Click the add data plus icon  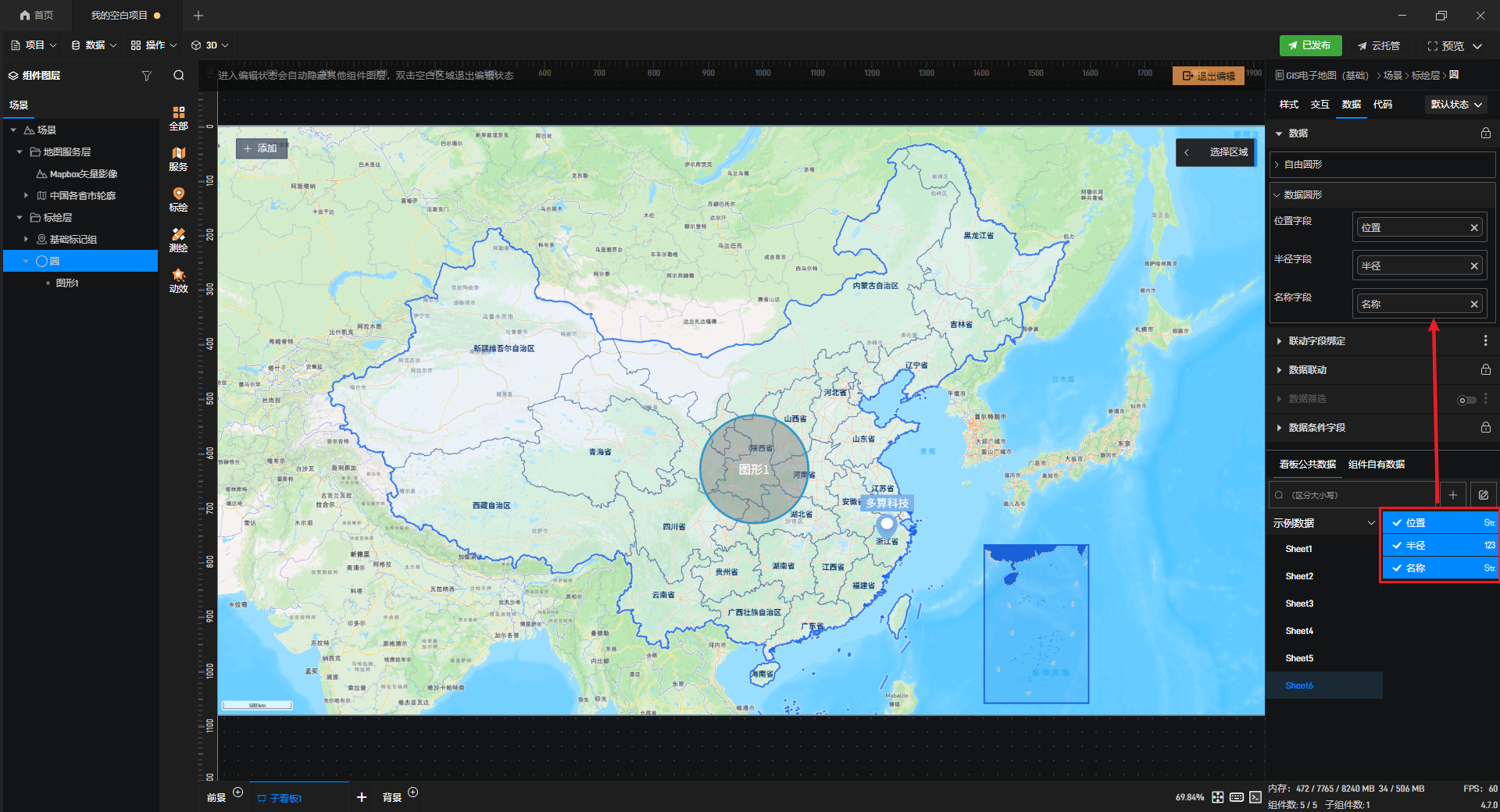click(1452, 495)
